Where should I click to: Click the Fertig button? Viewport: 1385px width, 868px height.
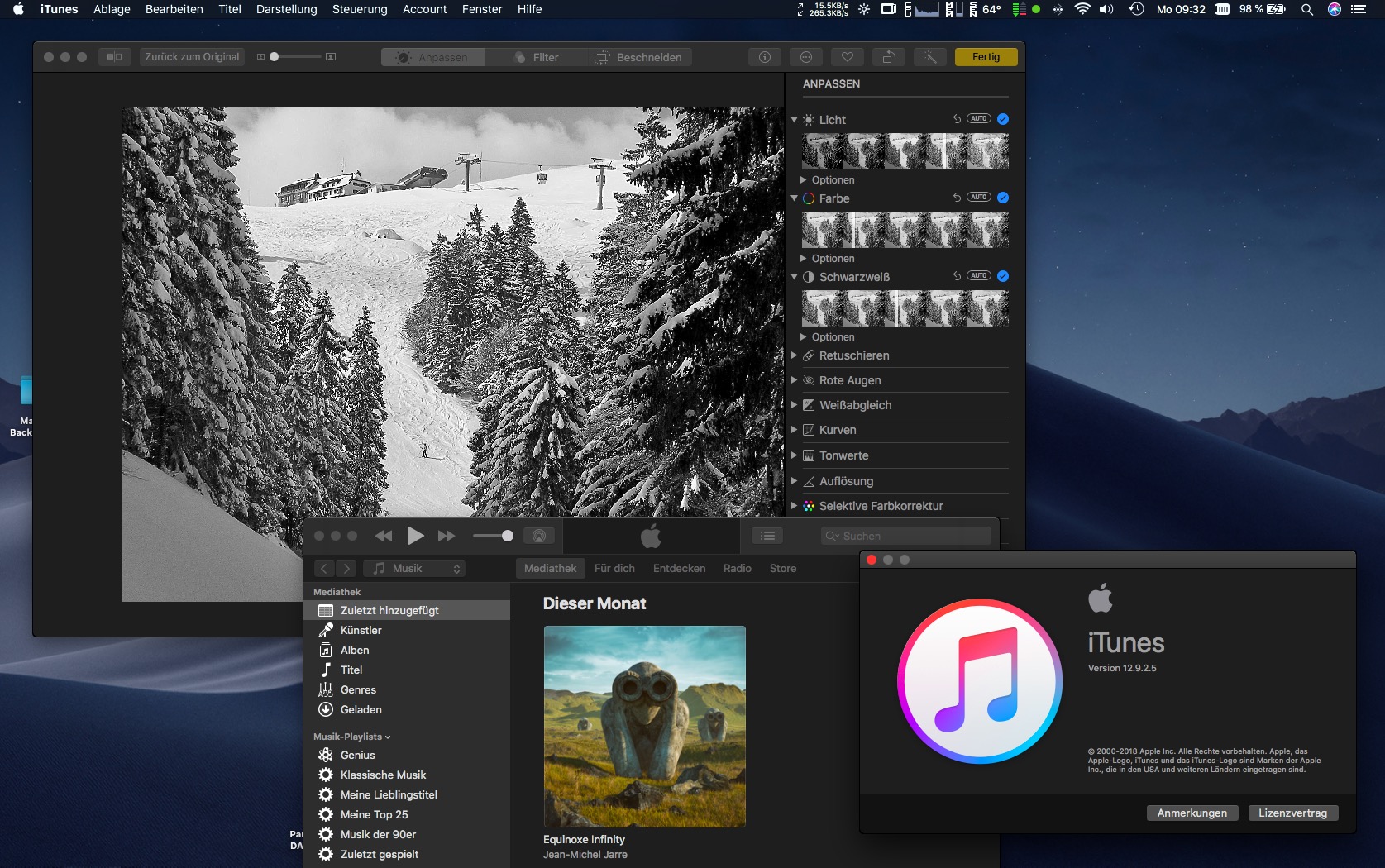pos(986,57)
